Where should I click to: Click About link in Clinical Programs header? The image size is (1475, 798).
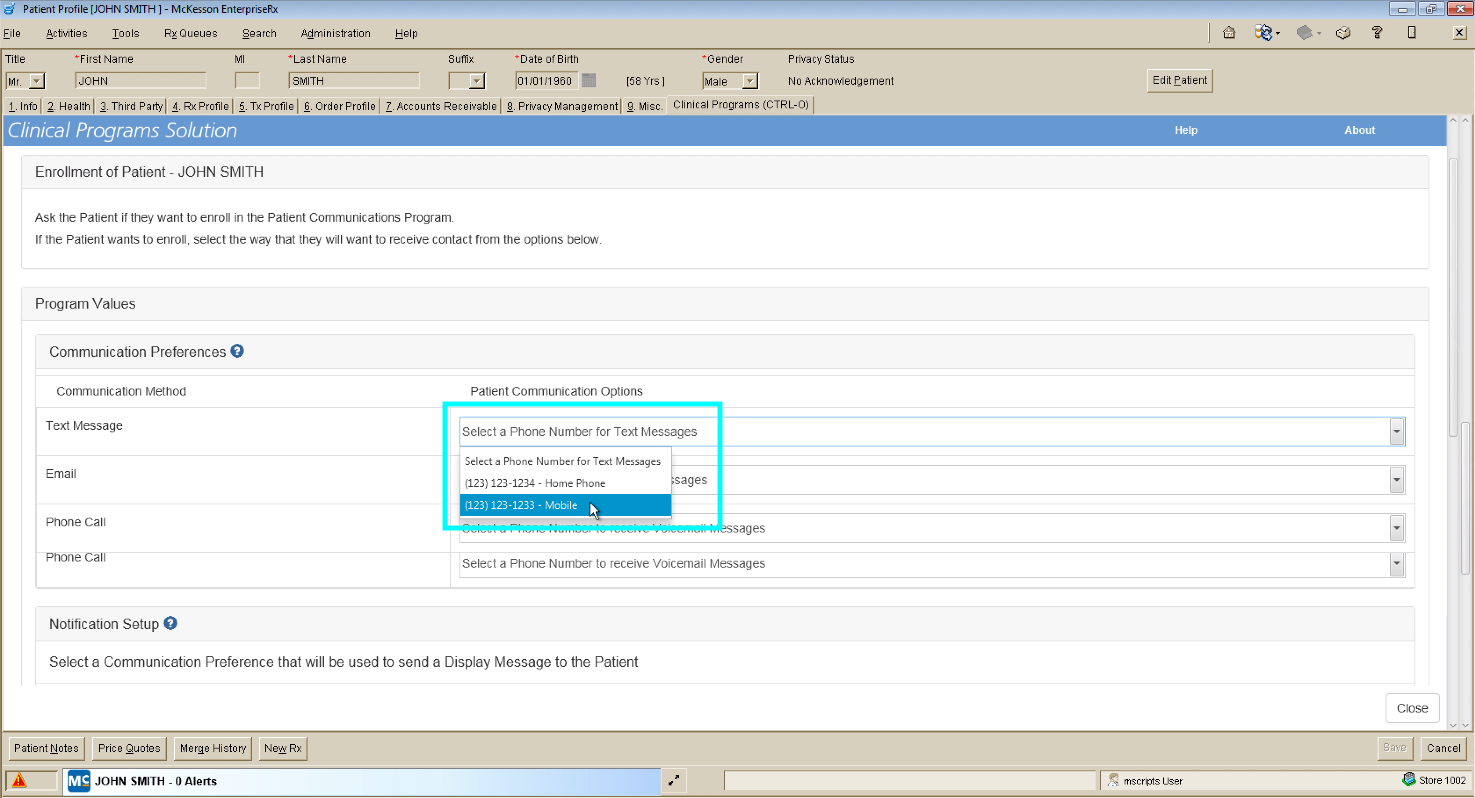pyautogui.click(x=1360, y=130)
